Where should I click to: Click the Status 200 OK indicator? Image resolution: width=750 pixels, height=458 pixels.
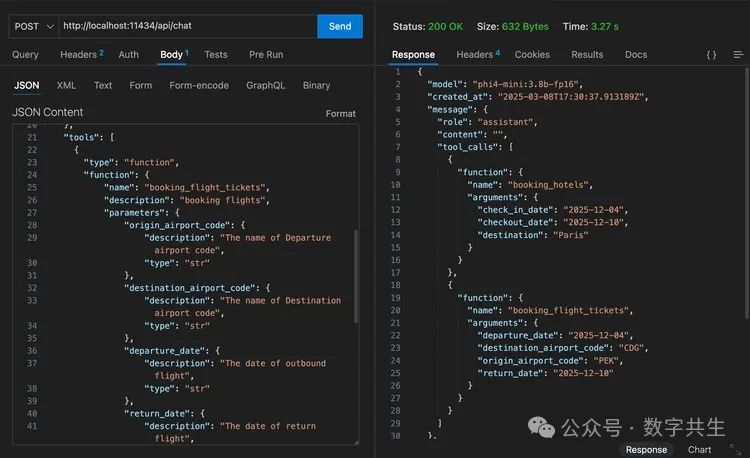428,27
